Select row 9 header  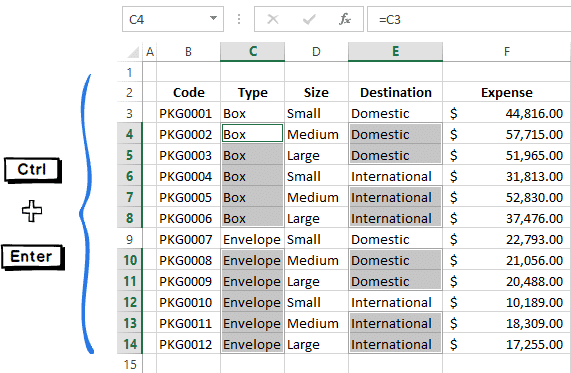pyautogui.click(x=130, y=239)
